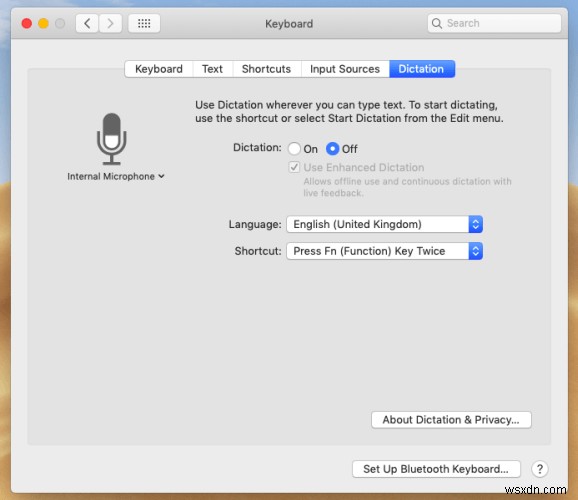Click the "Use Dictation wherever you can type" description
Image resolution: width=578 pixels, height=500 pixels.
pyautogui.click(x=349, y=111)
